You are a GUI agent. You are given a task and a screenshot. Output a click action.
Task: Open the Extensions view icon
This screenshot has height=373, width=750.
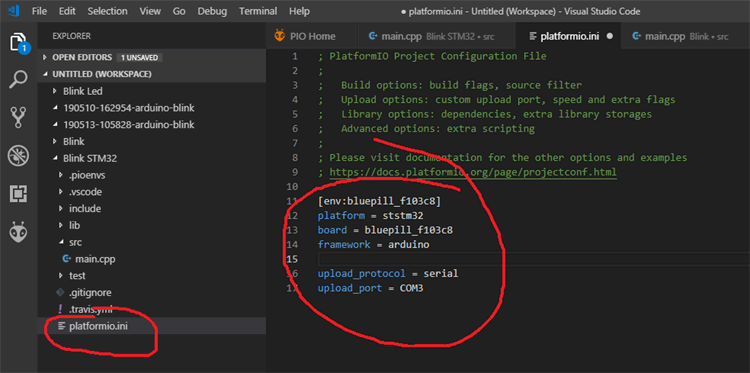click(x=19, y=194)
